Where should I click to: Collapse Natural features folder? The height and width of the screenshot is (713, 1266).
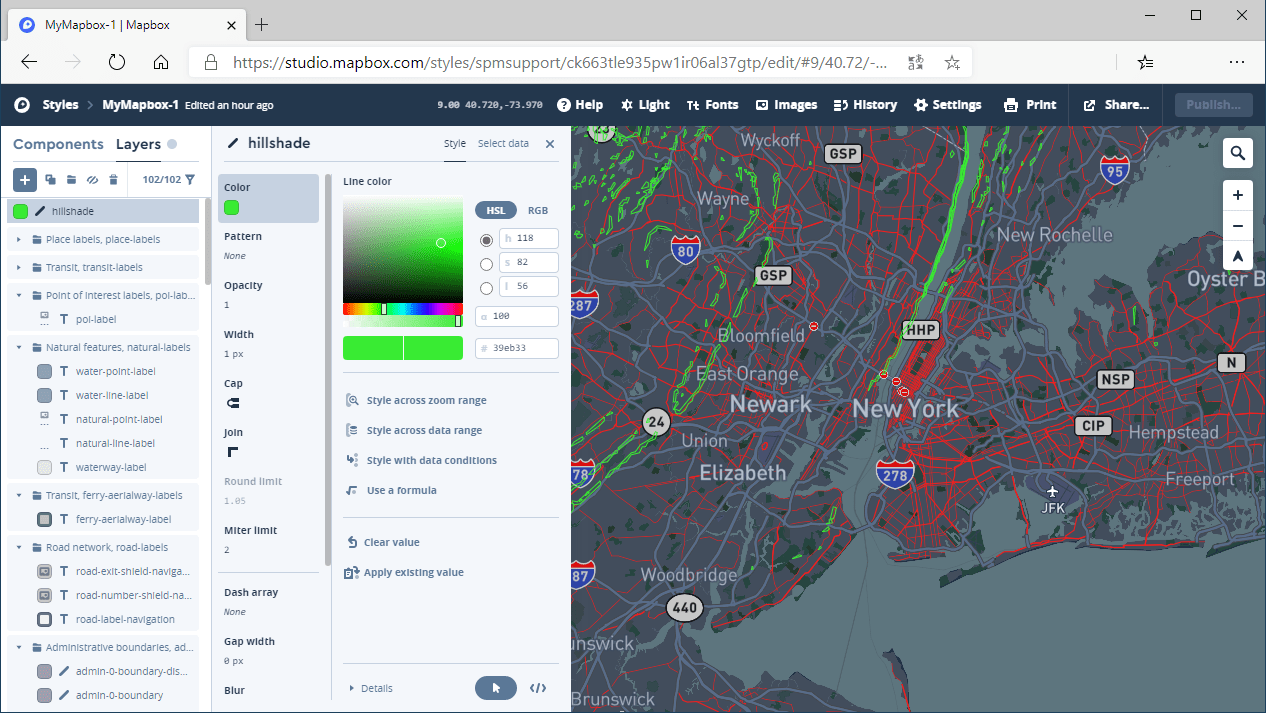20,348
